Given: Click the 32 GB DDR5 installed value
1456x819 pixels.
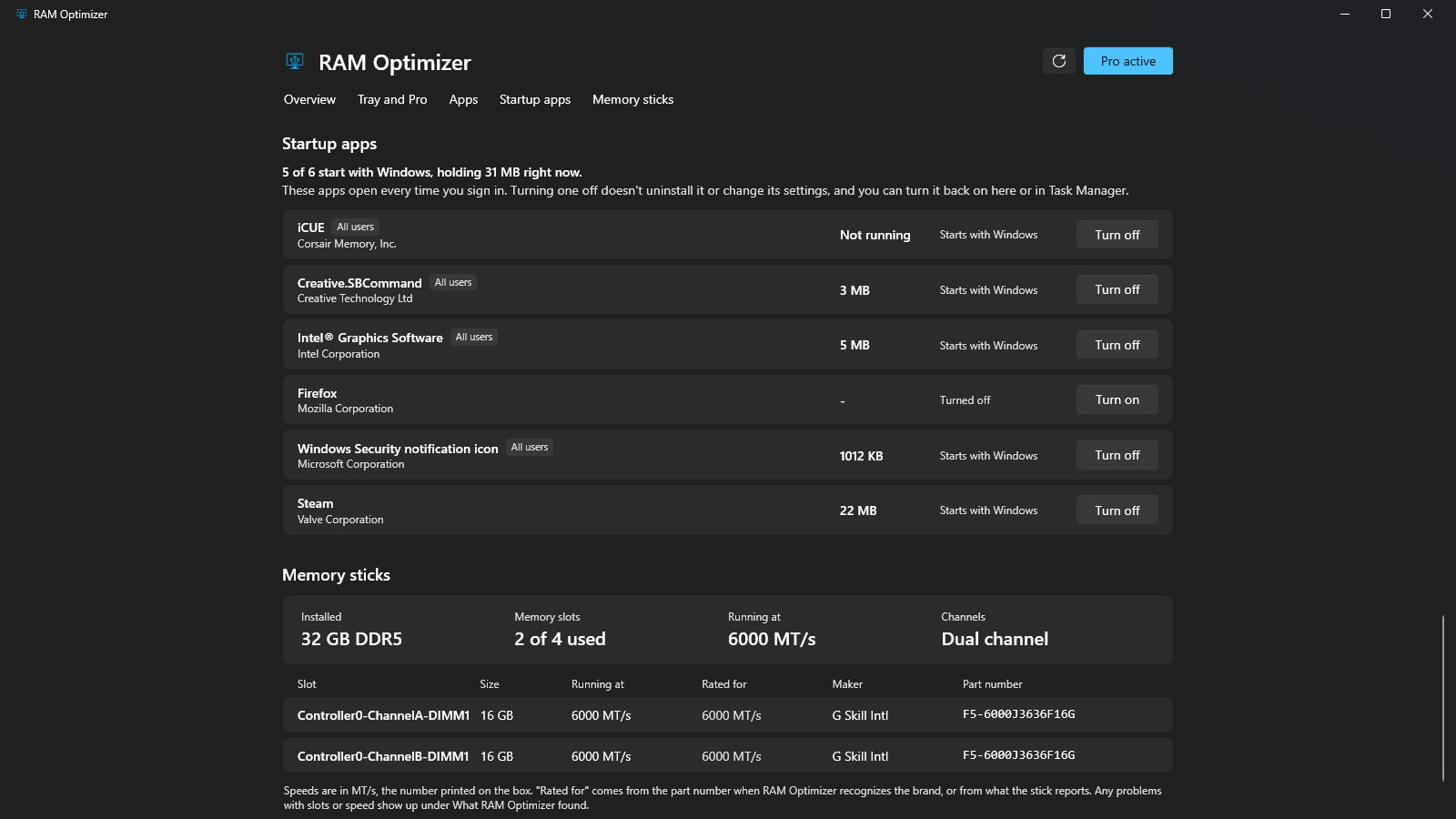Looking at the screenshot, I should click(x=351, y=639).
